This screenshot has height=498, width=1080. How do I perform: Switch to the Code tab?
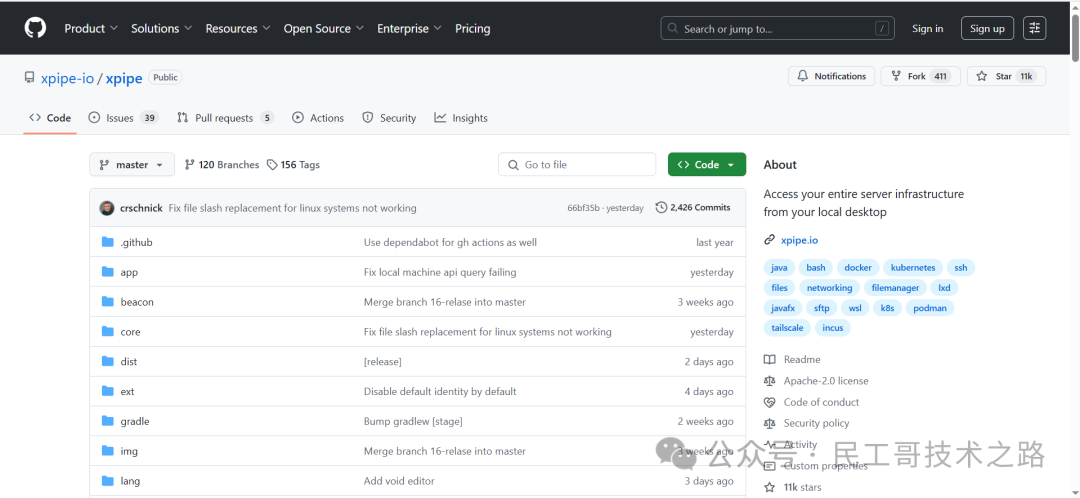pyautogui.click(x=50, y=118)
